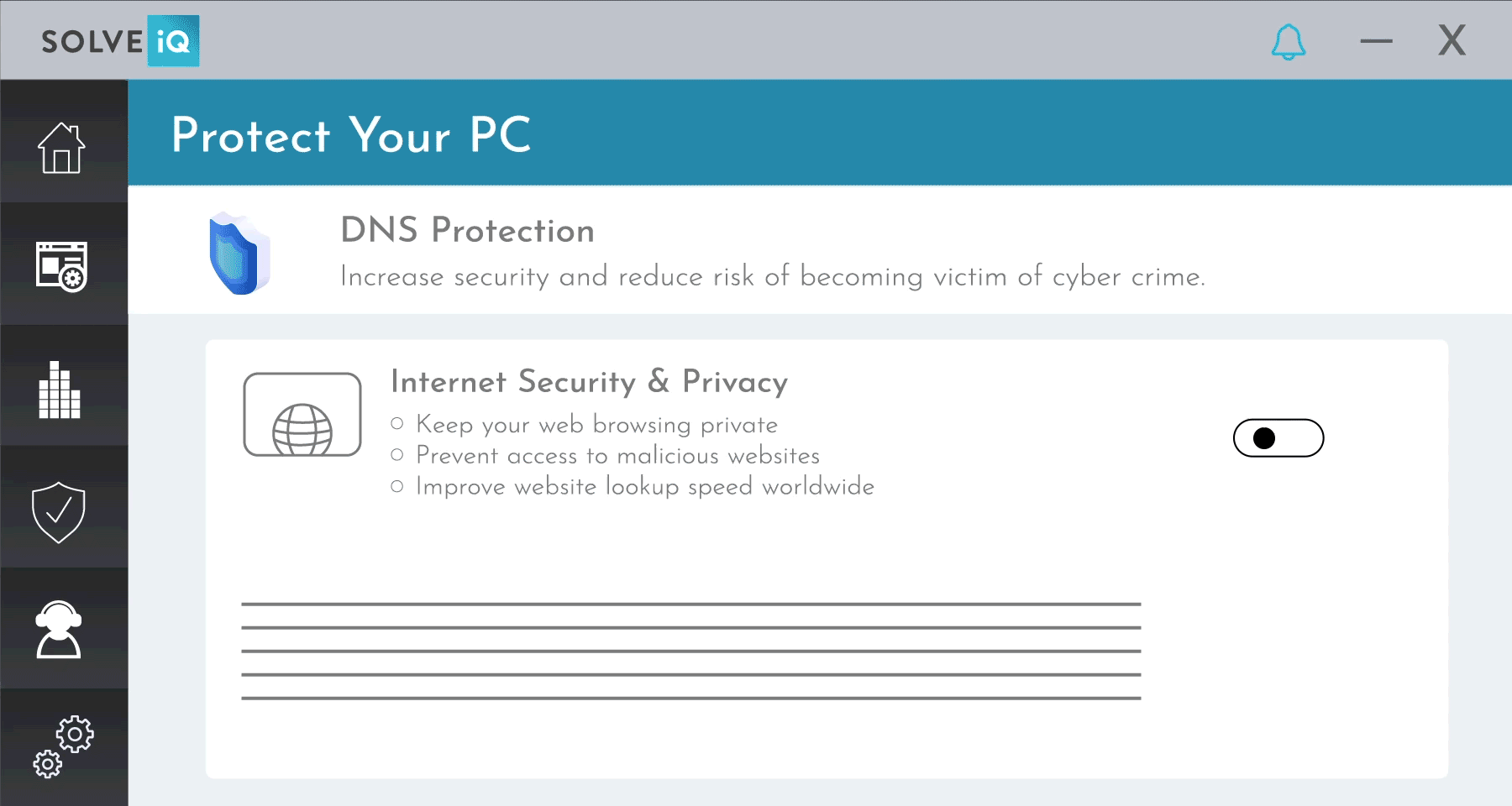
Task: Open the gears settings icon
Action: pos(63,746)
